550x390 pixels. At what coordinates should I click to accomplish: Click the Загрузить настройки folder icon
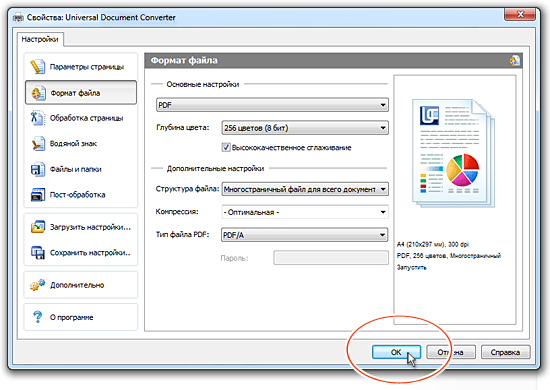pos(38,227)
